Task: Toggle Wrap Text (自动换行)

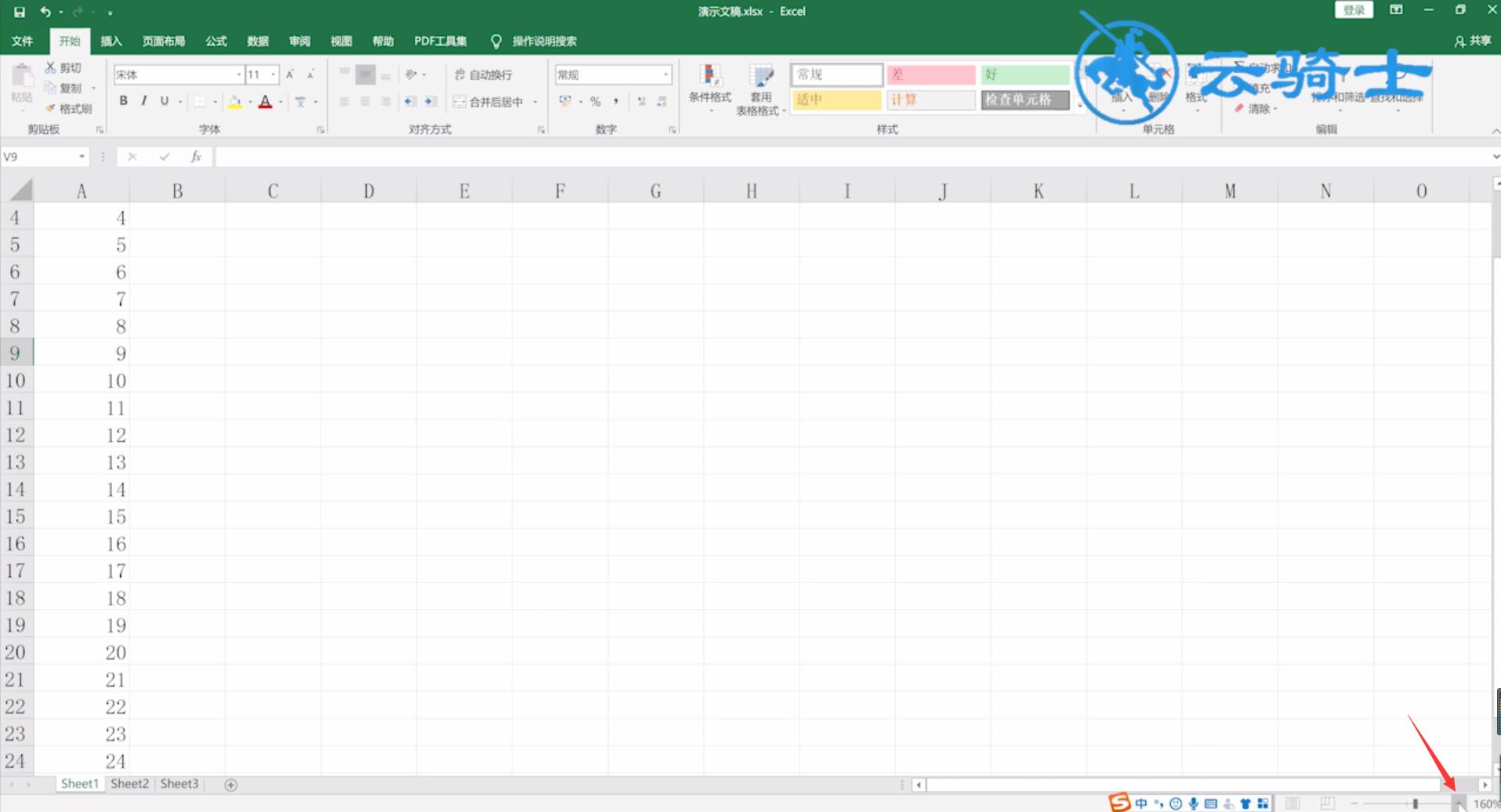Action: 483,74
